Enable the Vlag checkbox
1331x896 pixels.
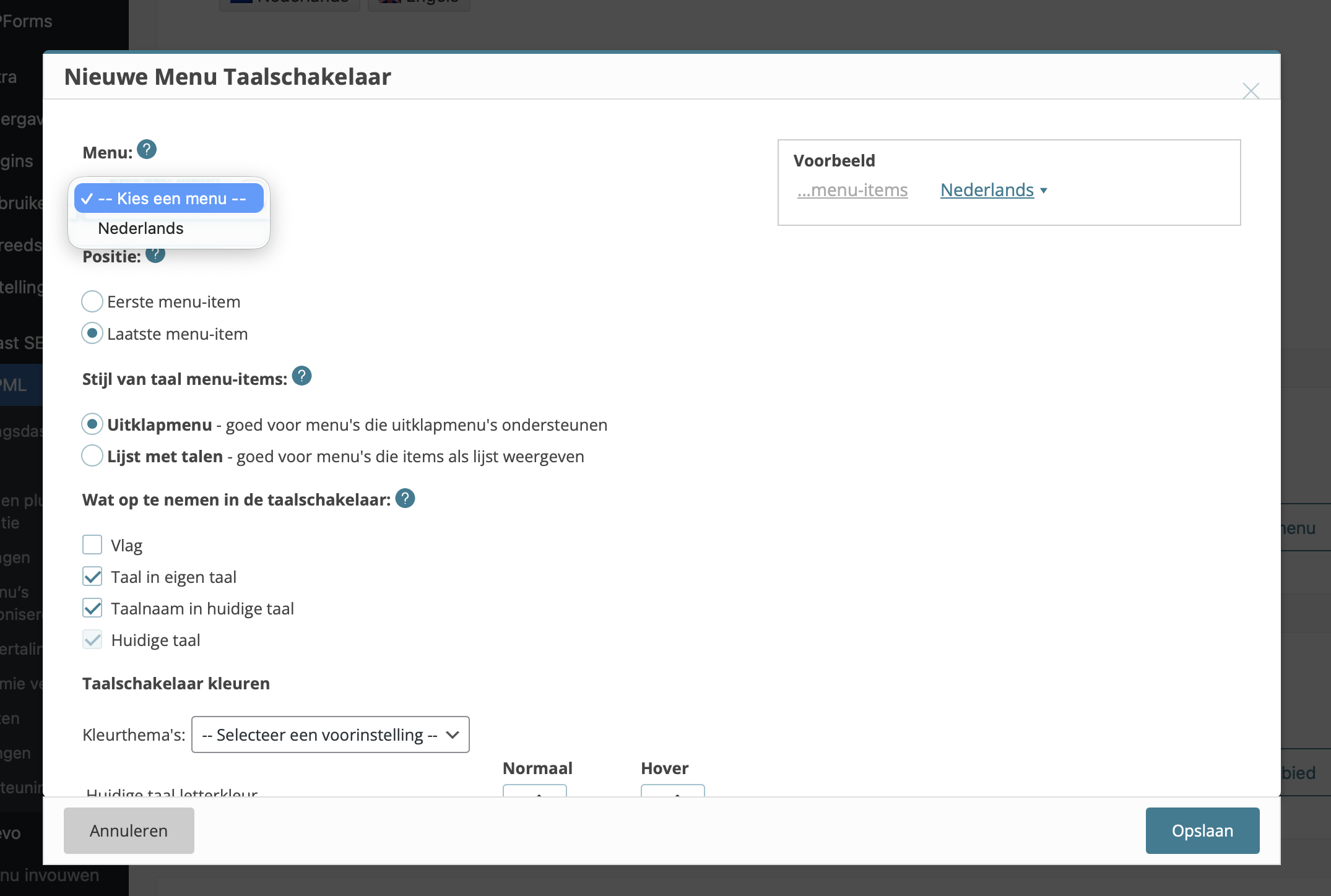(x=92, y=545)
